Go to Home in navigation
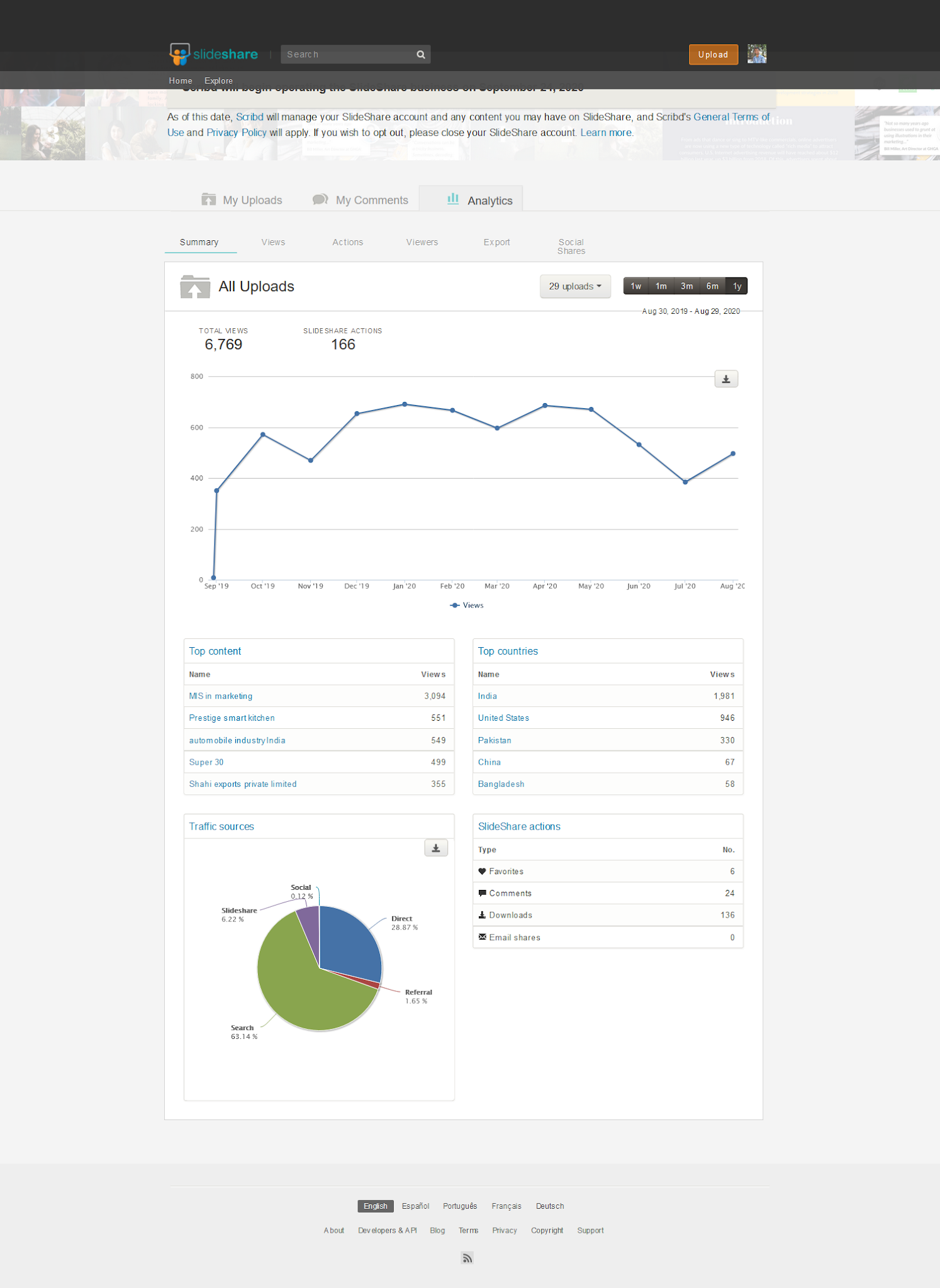940x1288 pixels. pyautogui.click(x=181, y=80)
